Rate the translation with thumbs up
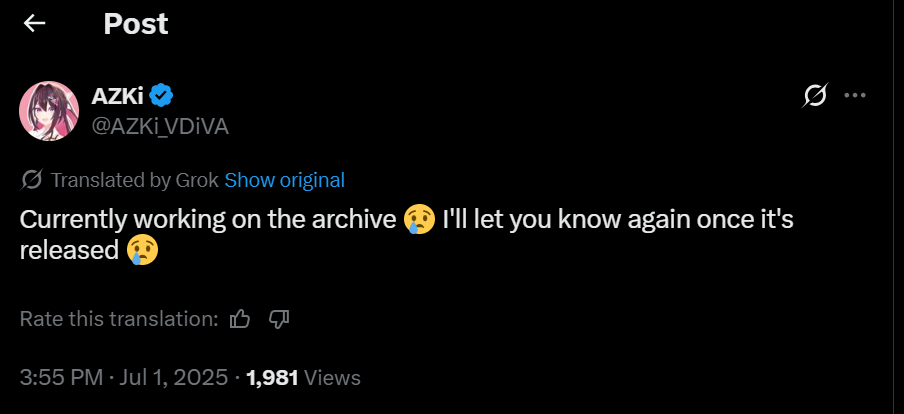The image size is (904, 414). (240, 319)
